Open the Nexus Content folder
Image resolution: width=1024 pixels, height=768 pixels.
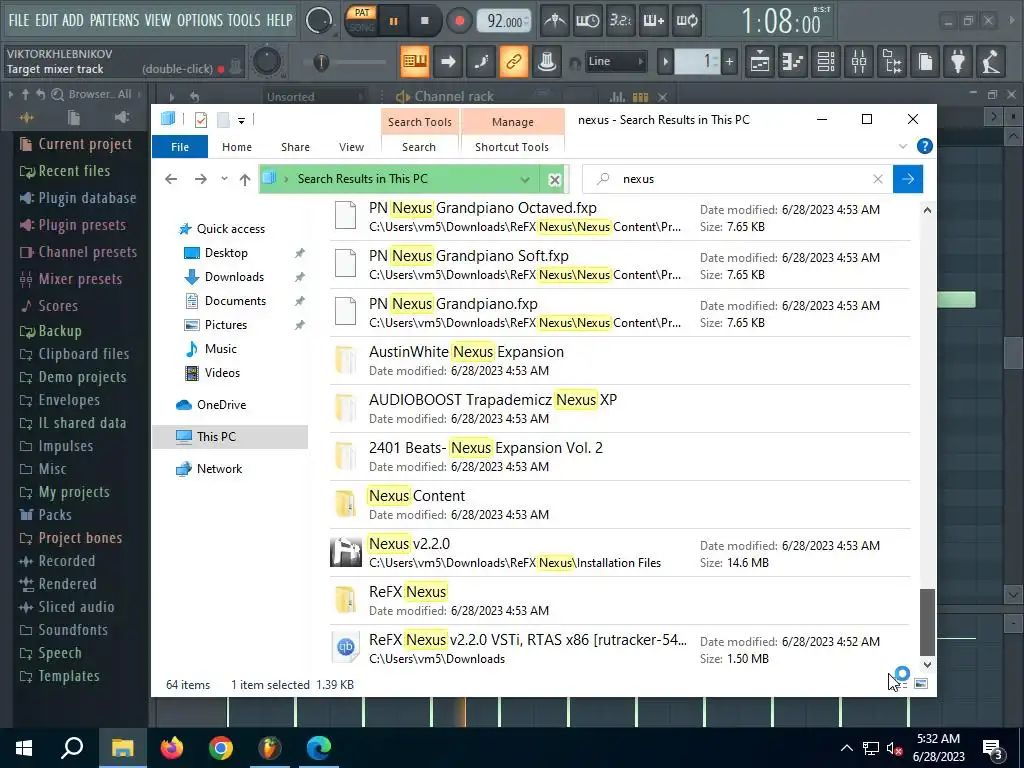click(x=620, y=505)
